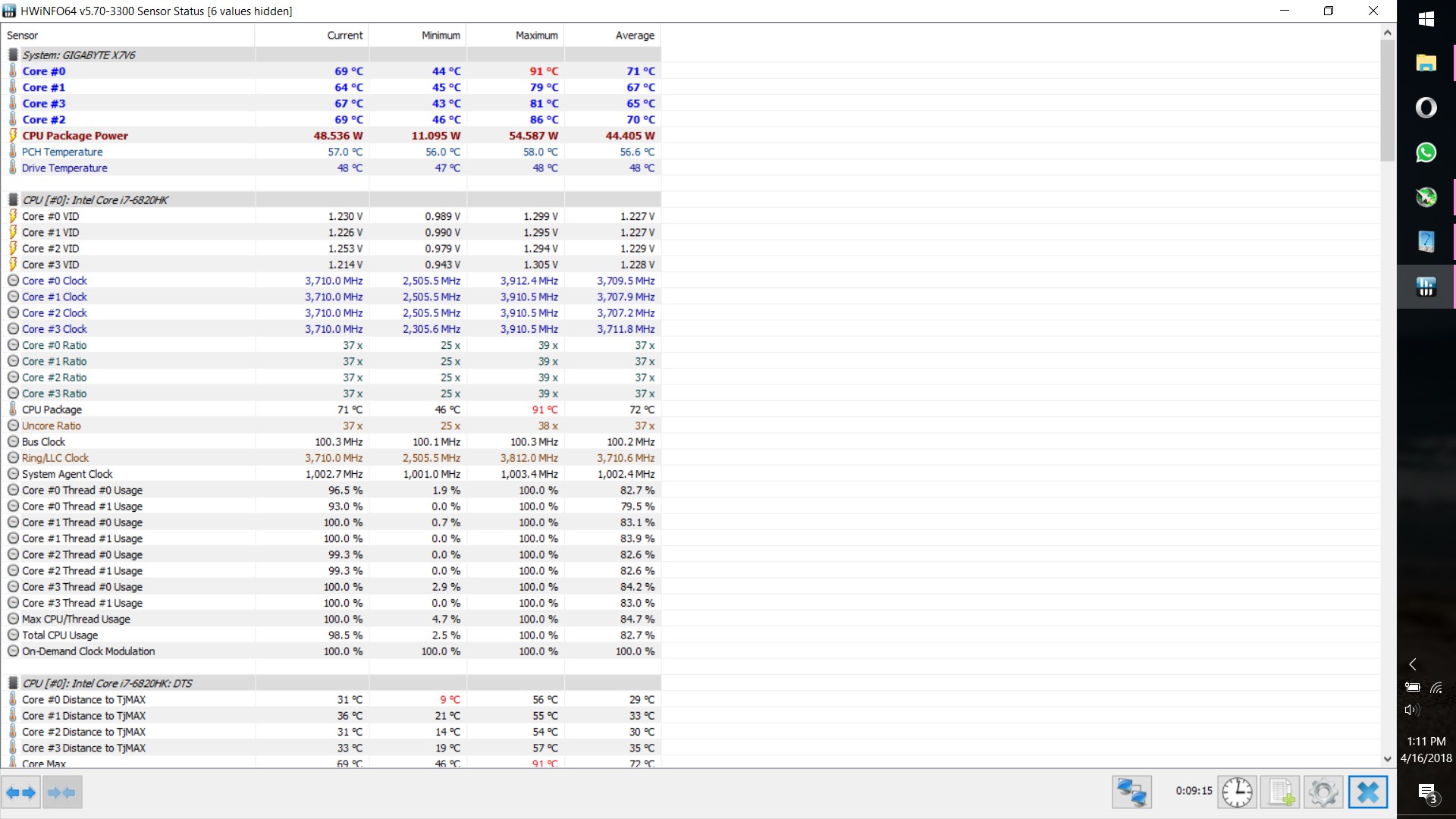Click the Minimum column header

pyautogui.click(x=418, y=36)
